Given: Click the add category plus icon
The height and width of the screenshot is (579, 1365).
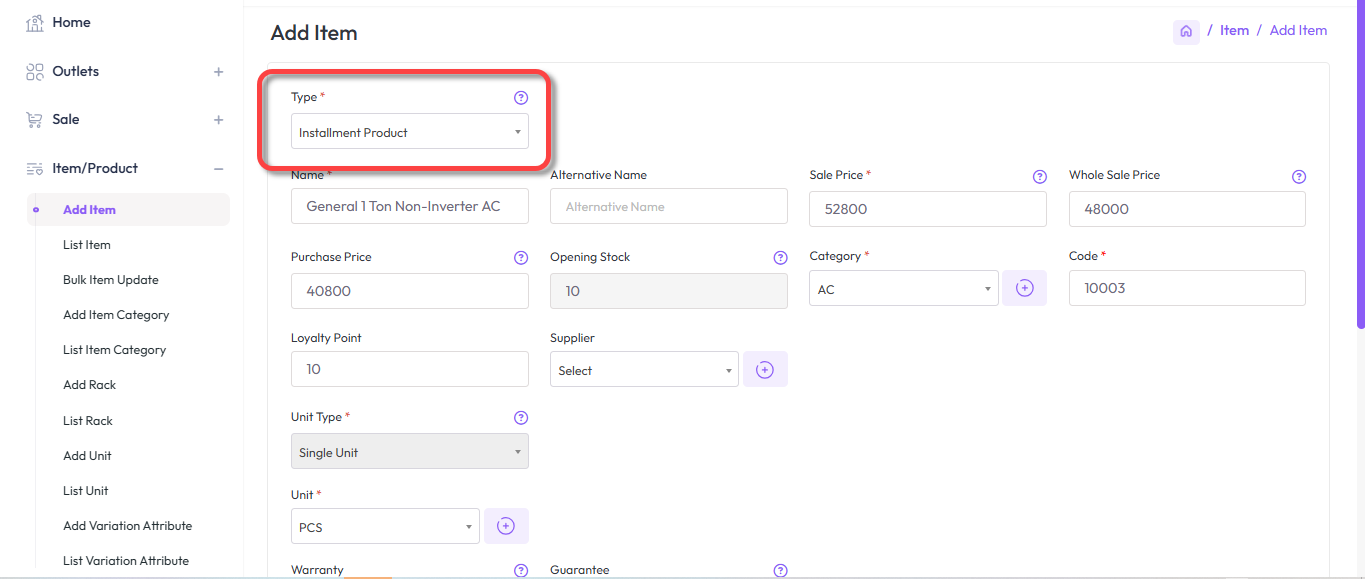Looking at the screenshot, I should (1024, 288).
